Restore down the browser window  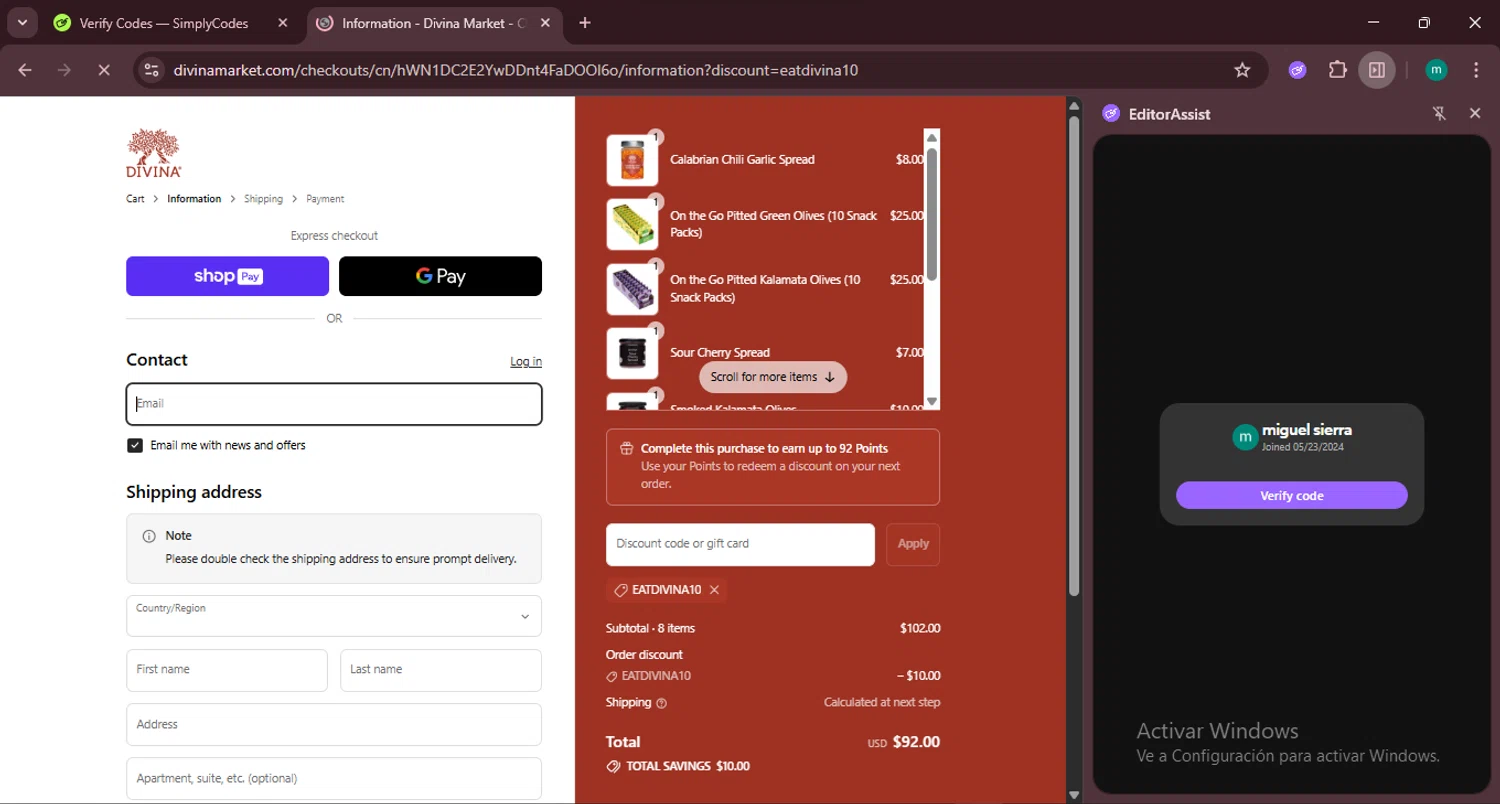(x=1424, y=22)
